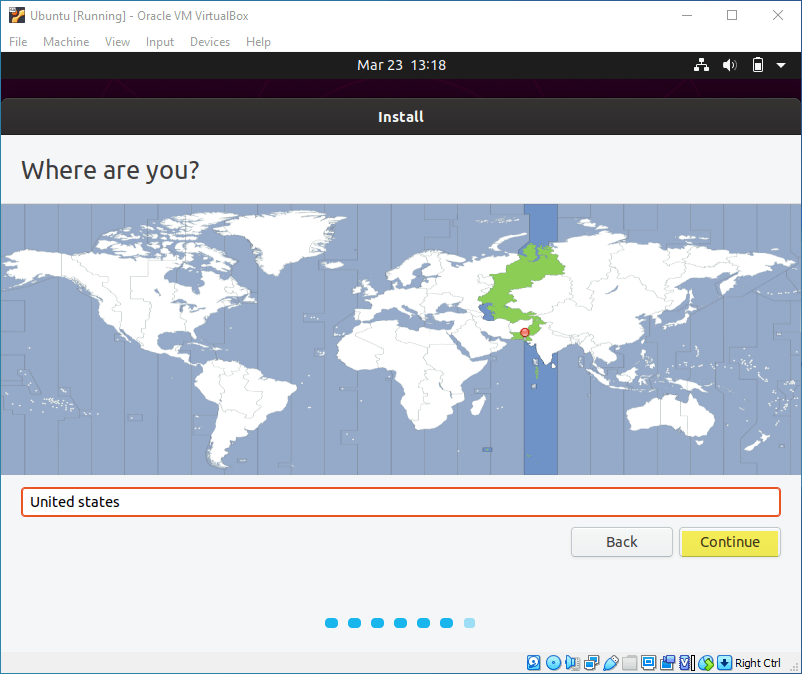This screenshot has width=802, height=674.
Task: Click the CPU virtualization indicator icon
Action: [686, 663]
